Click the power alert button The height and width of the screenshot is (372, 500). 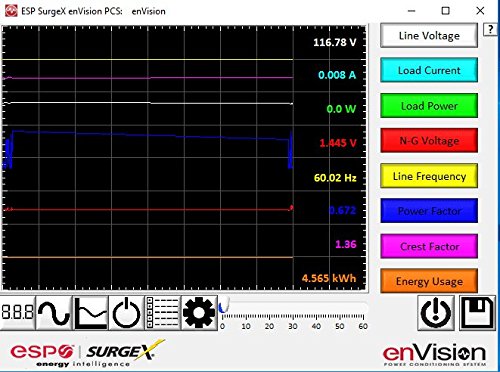(436, 312)
